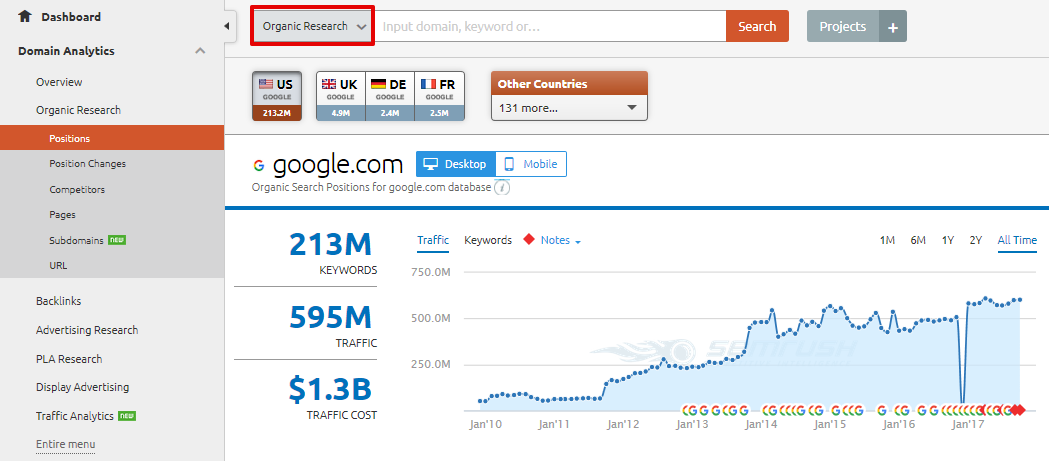
Task: Select the US Google database
Action: (x=277, y=96)
